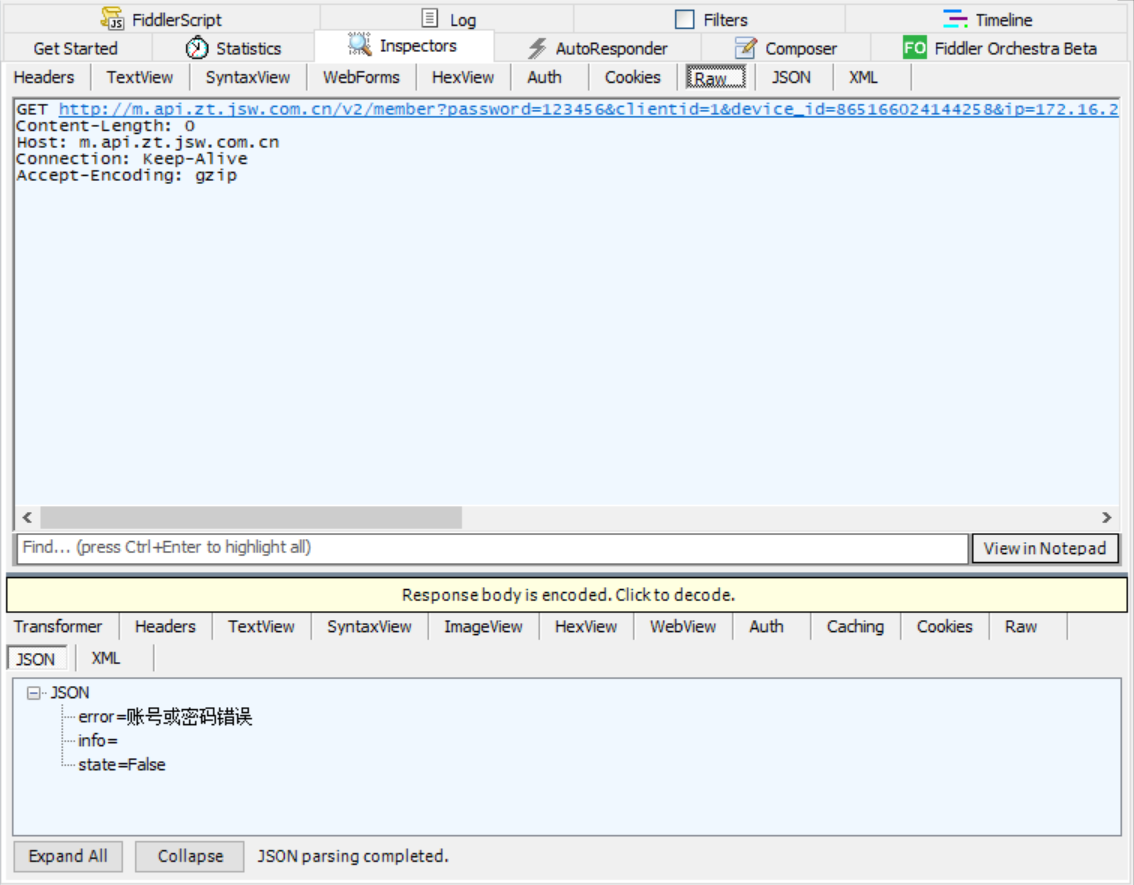Select request JSON inspector tab

[x=791, y=77]
